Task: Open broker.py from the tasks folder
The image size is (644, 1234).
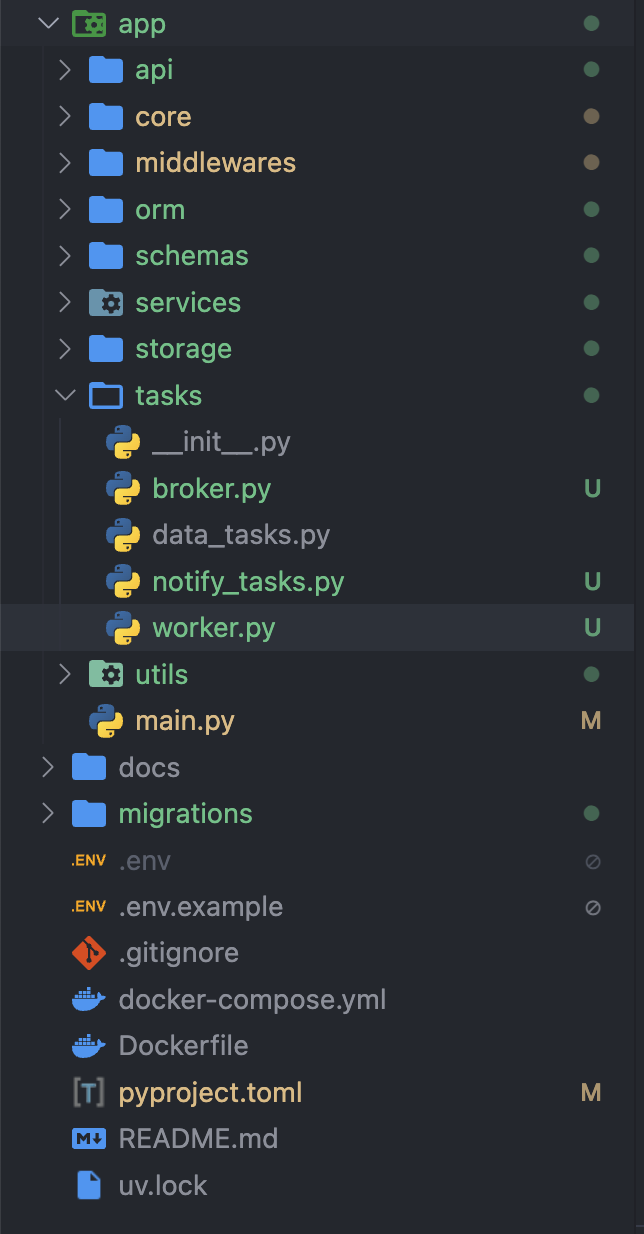Action: 212,488
